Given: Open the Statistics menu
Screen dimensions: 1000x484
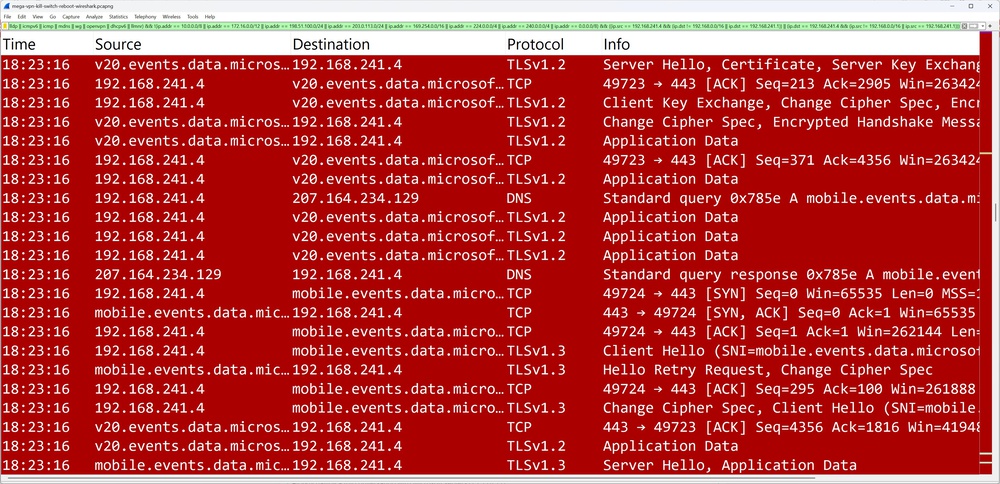Looking at the screenshot, I should (x=118, y=17).
